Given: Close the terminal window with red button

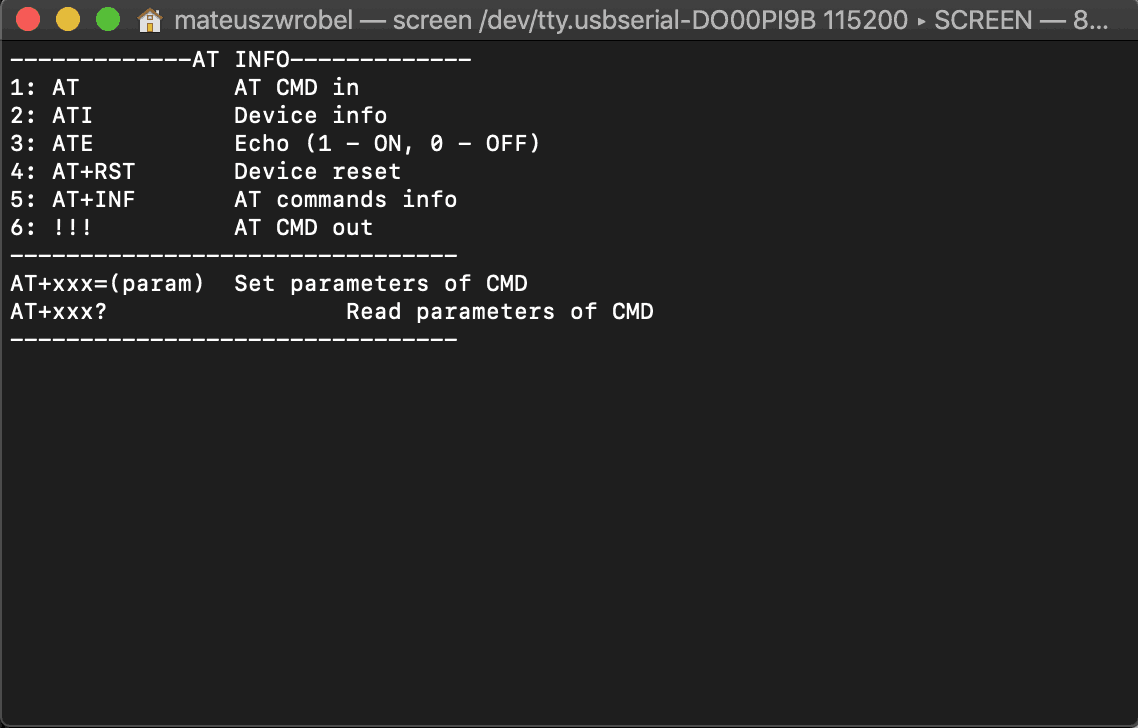Looking at the screenshot, I should point(28,20).
